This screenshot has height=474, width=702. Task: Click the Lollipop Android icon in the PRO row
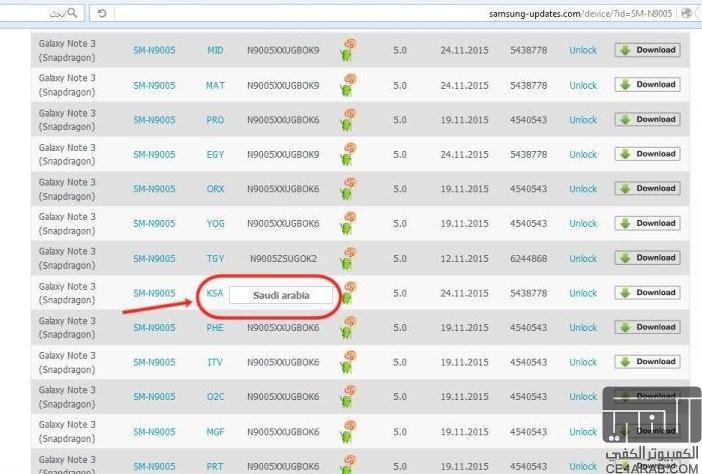coord(348,120)
